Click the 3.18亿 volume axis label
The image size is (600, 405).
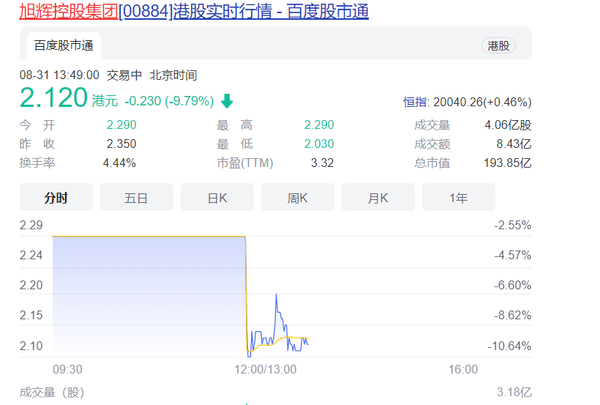pyautogui.click(x=514, y=392)
